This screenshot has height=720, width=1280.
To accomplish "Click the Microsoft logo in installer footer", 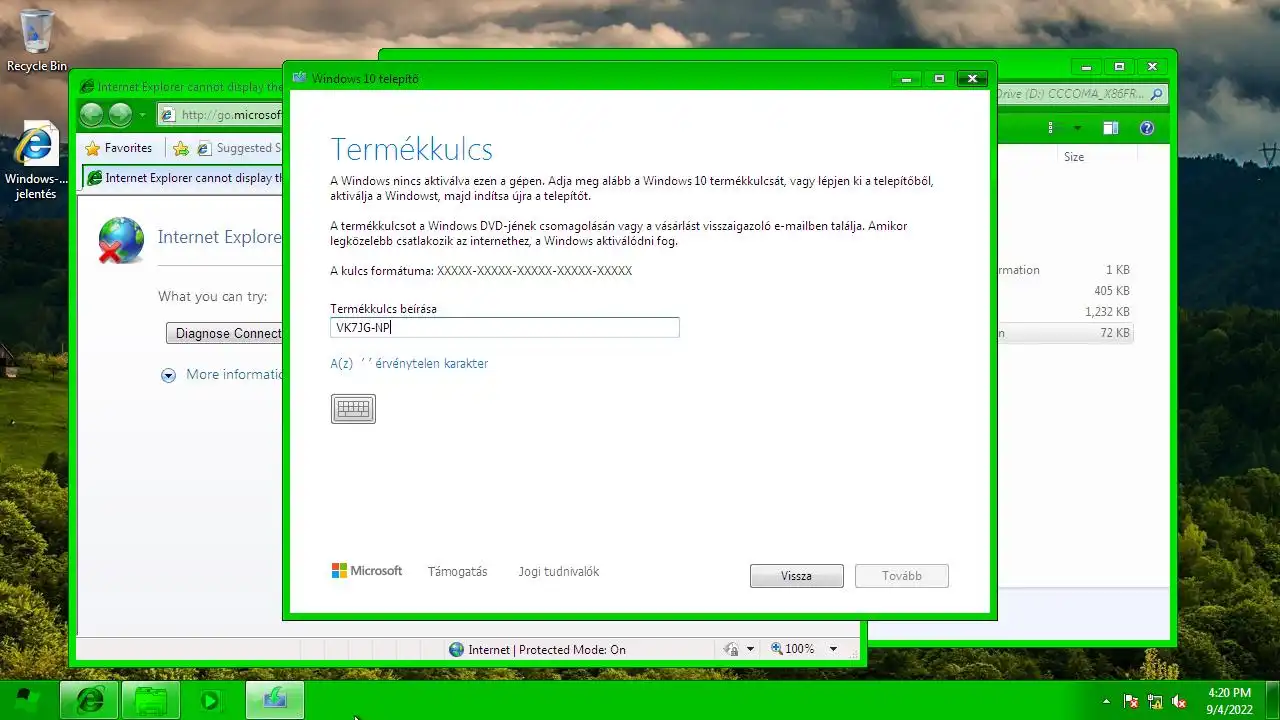I will pos(367,571).
